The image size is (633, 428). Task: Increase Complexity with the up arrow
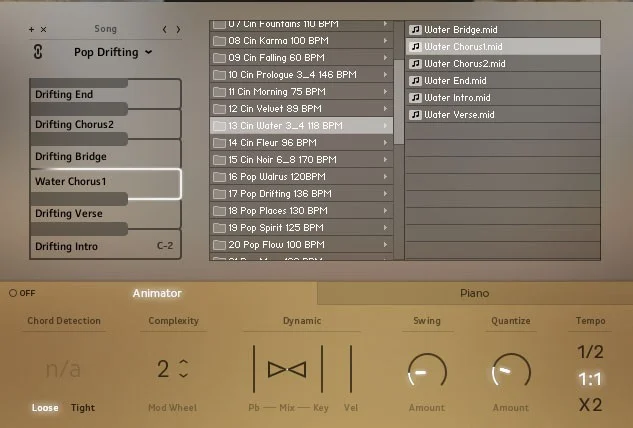pyautogui.click(x=184, y=362)
